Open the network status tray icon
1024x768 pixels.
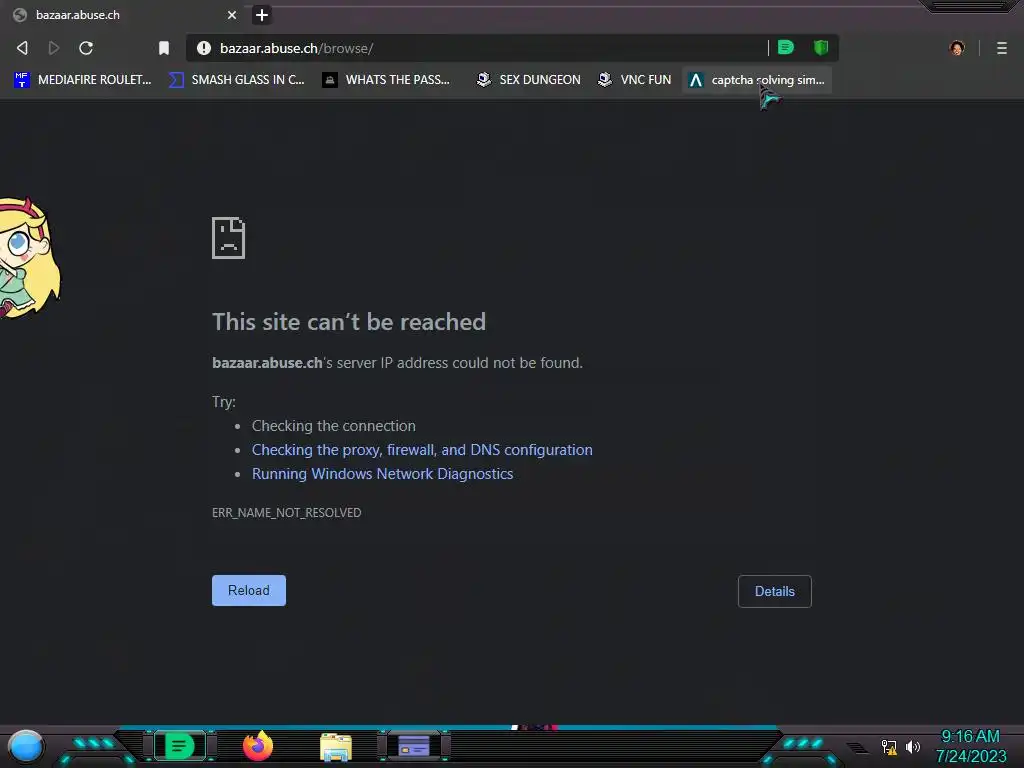889,746
